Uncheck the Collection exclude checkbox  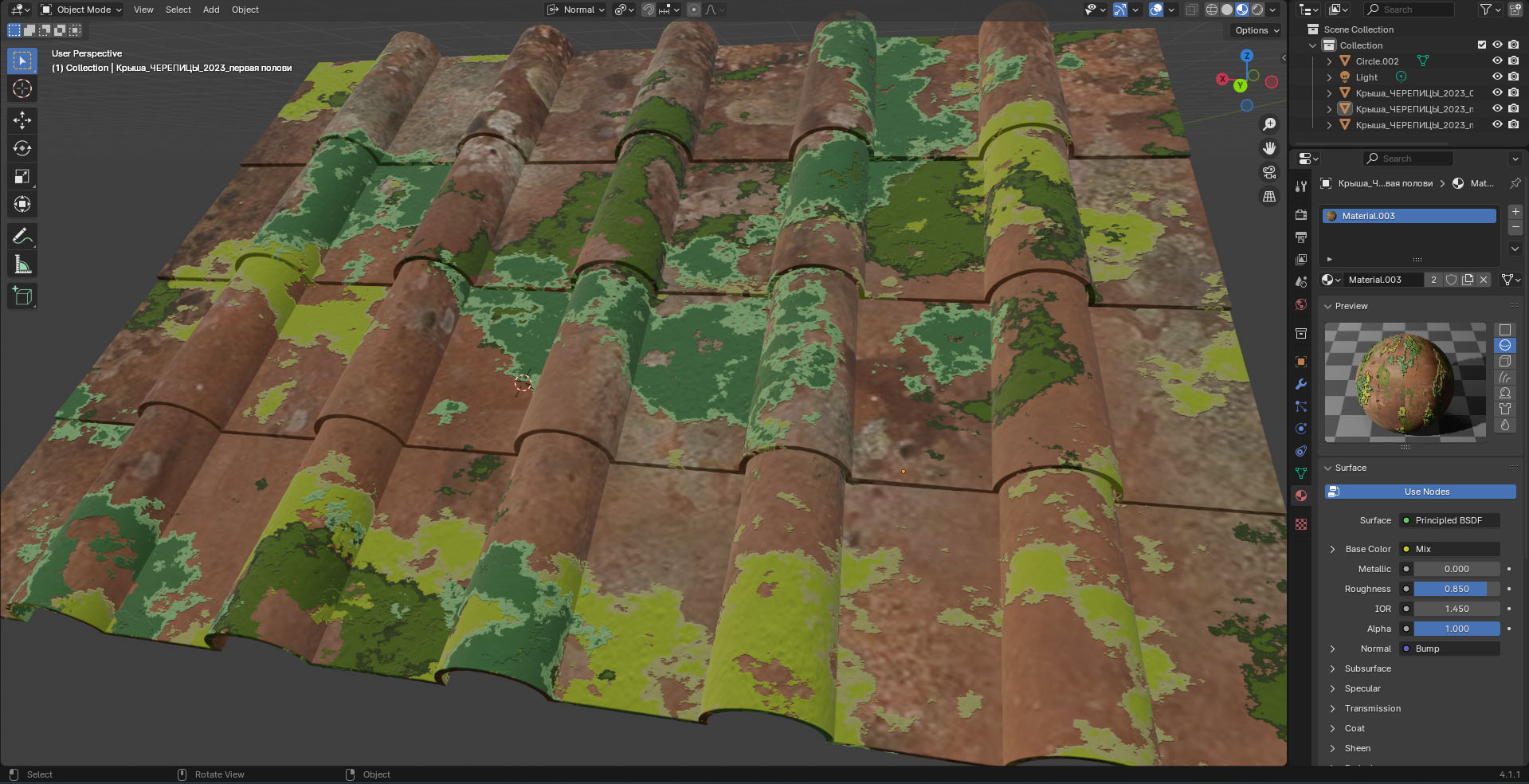1482,45
